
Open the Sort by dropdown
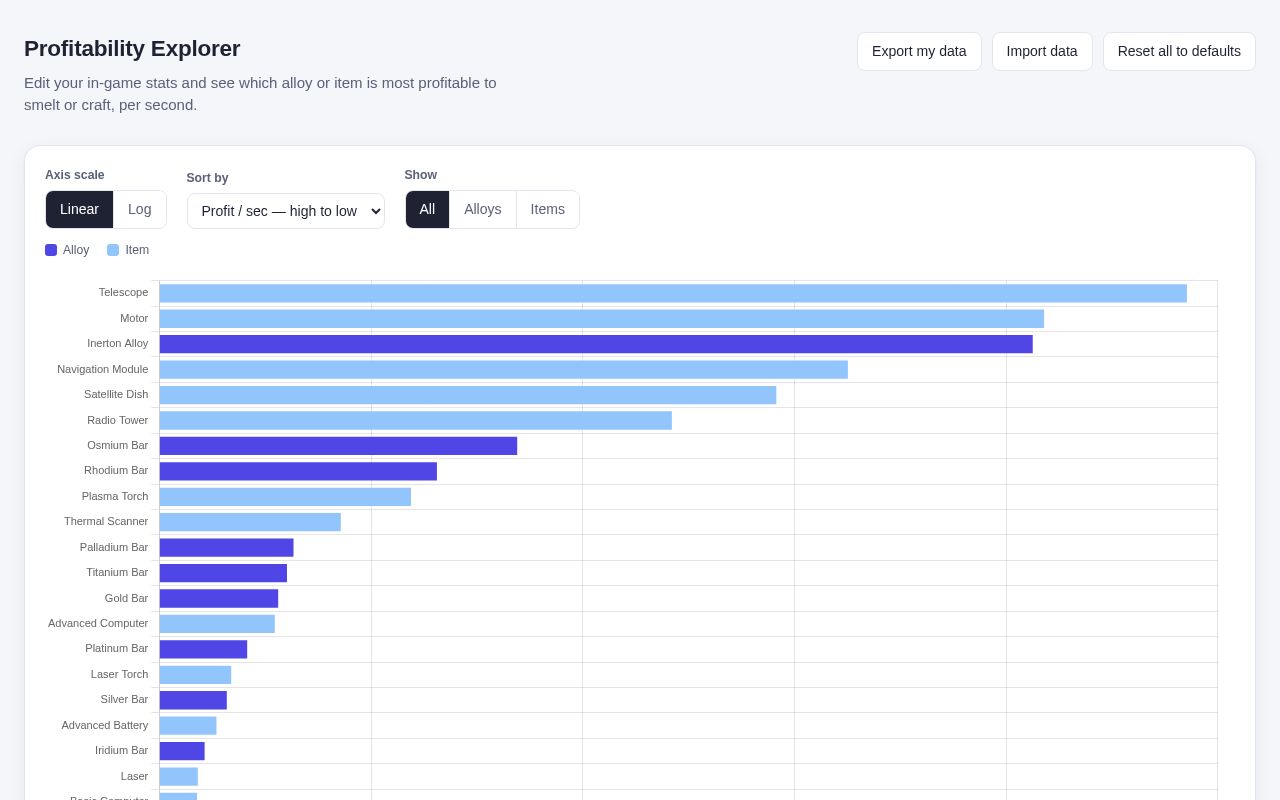click(x=286, y=211)
